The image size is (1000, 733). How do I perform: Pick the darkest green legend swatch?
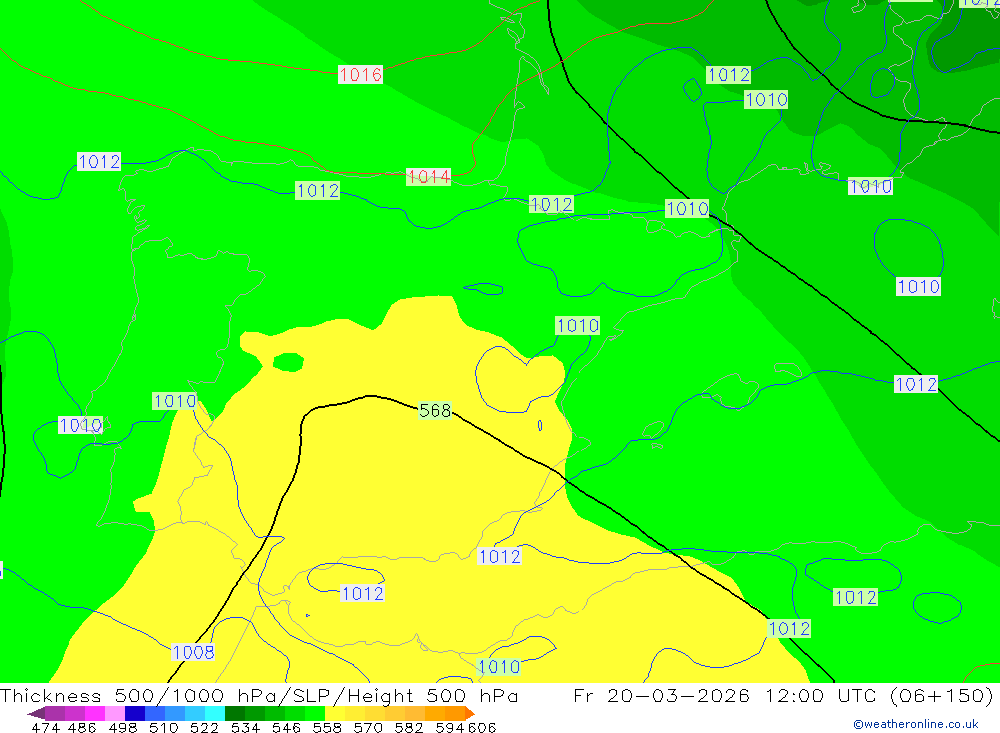(235, 714)
